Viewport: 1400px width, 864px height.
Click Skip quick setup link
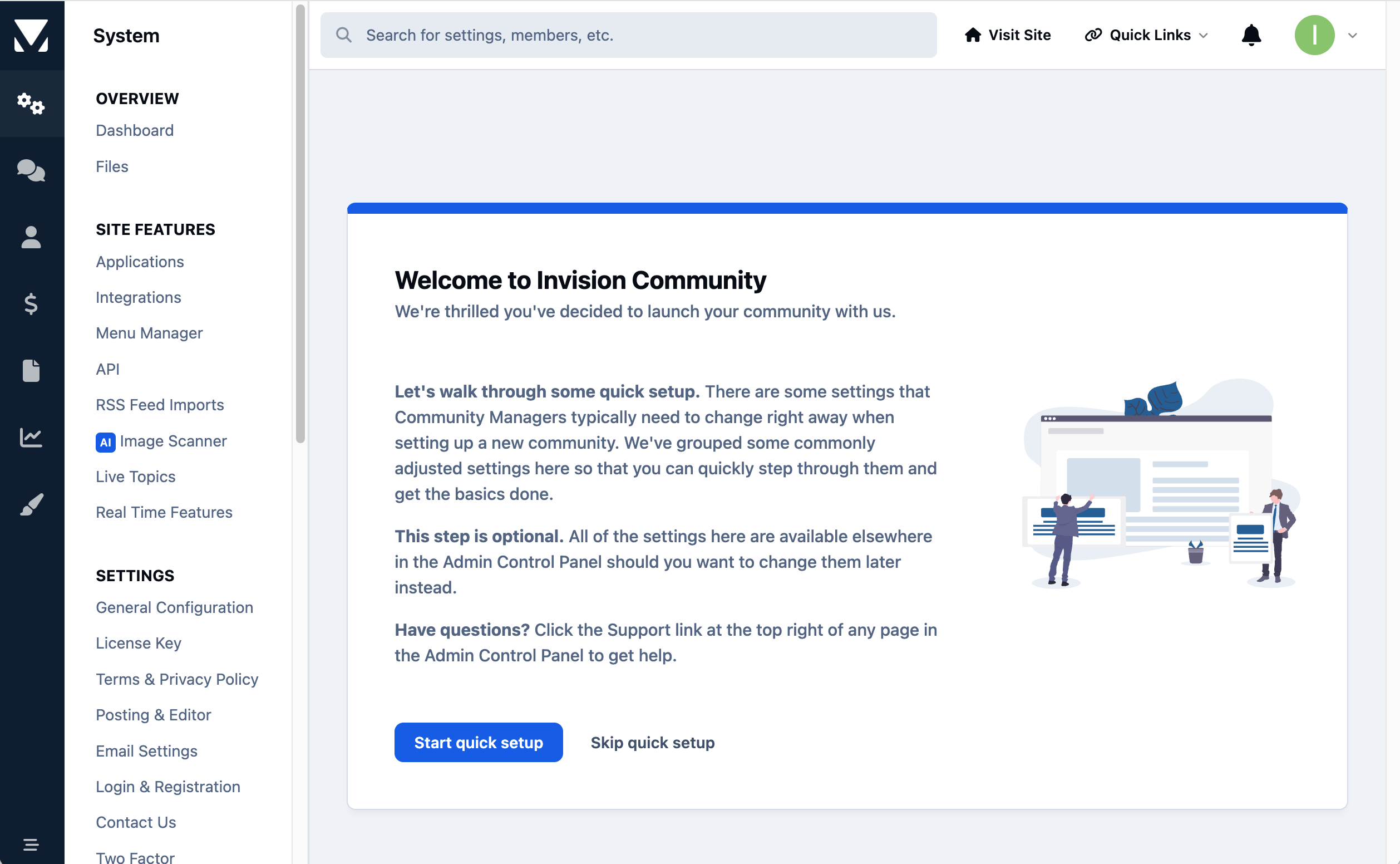[652, 742]
